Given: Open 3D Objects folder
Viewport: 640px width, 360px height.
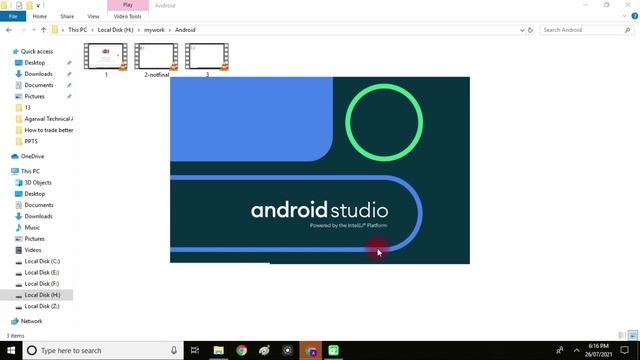Looking at the screenshot, I should coord(38,182).
